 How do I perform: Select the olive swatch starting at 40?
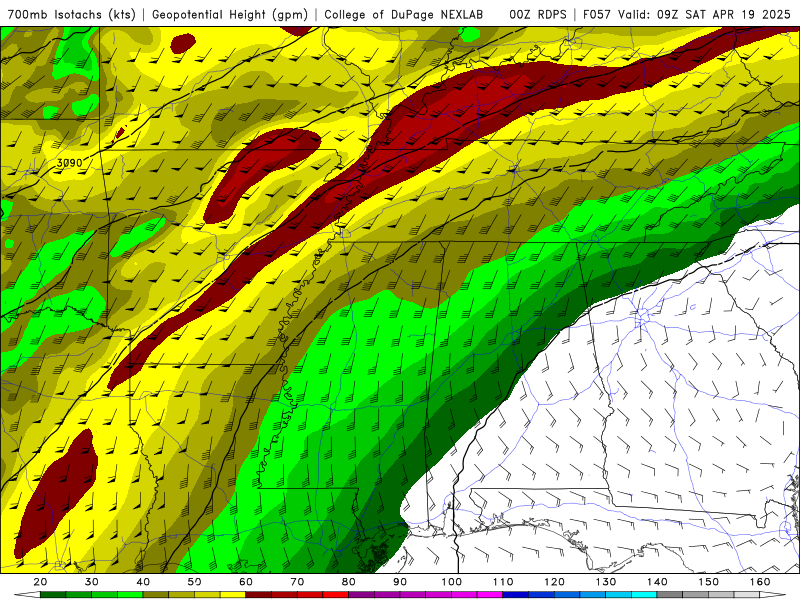[x=156, y=594]
